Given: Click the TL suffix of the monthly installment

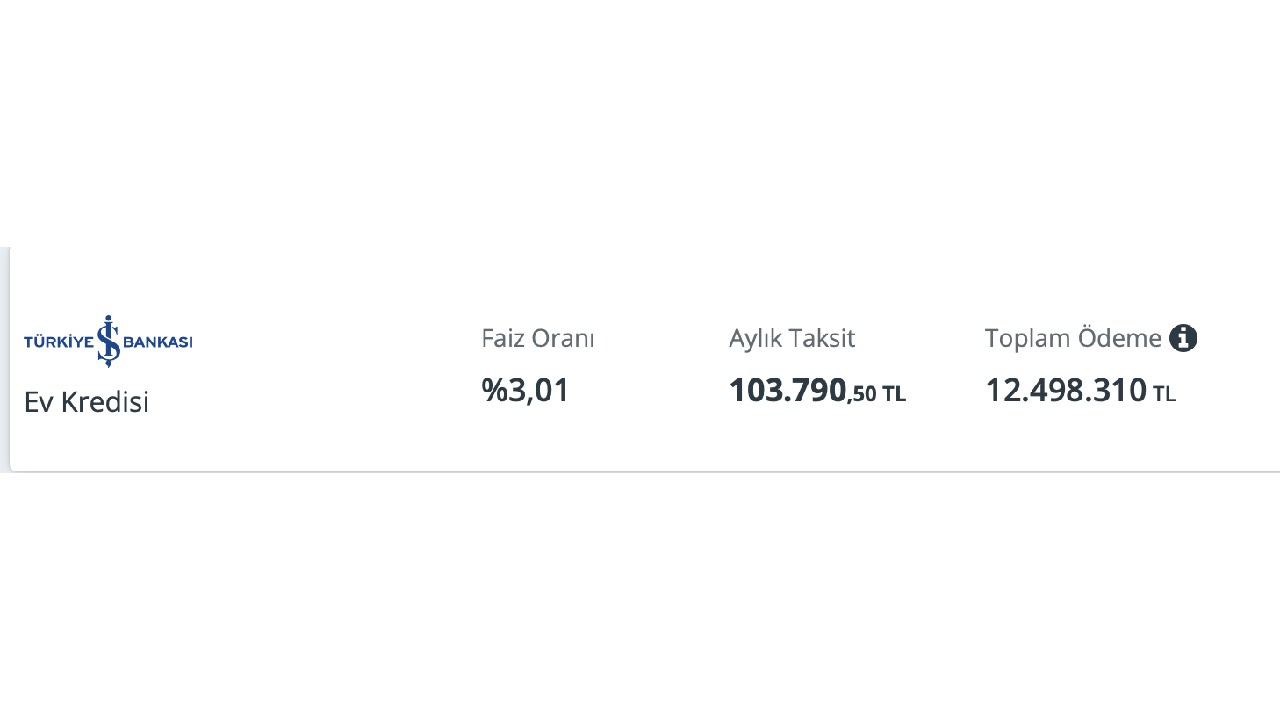Looking at the screenshot, I should pyautogui.click(x=893, y=394).
